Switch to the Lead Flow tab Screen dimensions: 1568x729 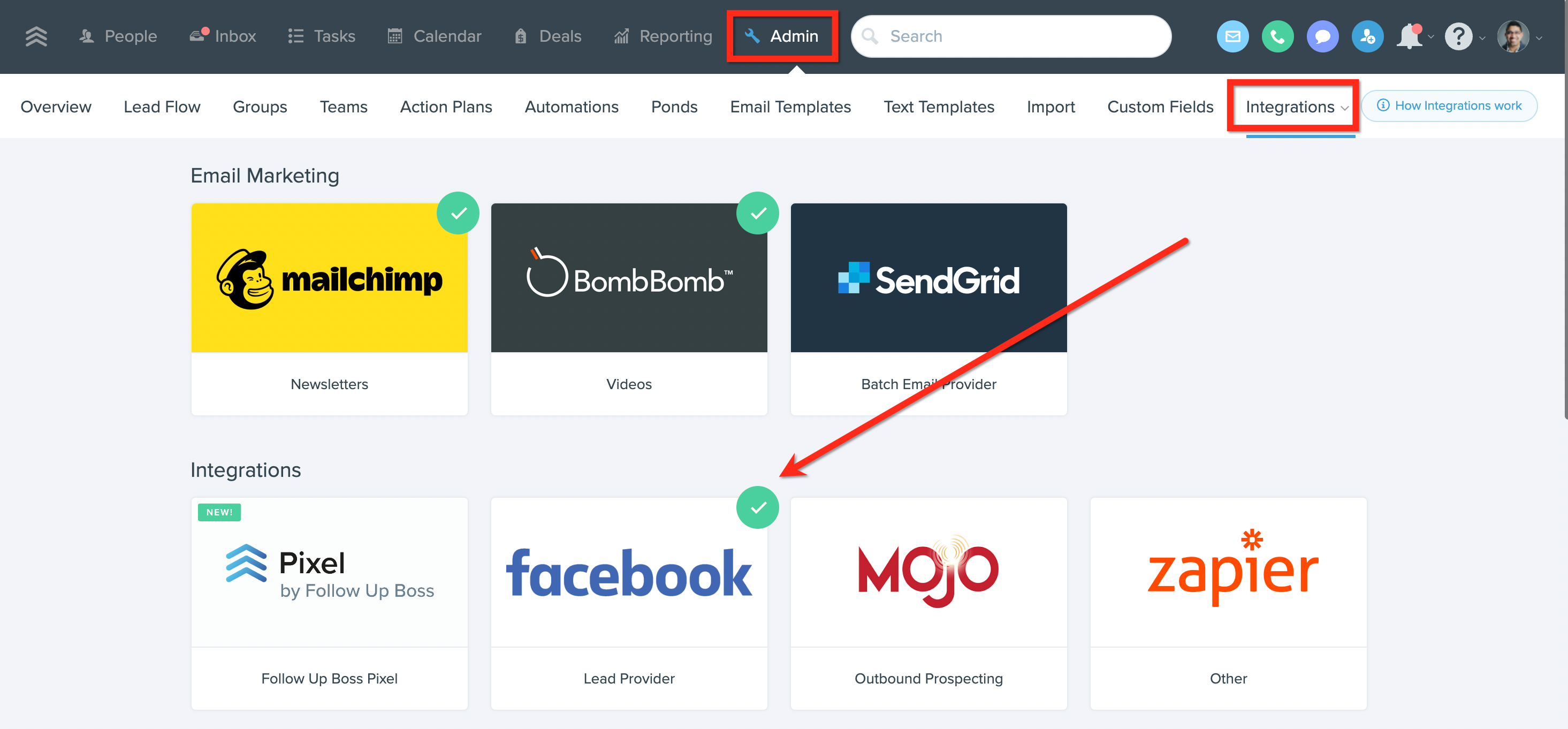coord(162,106)
